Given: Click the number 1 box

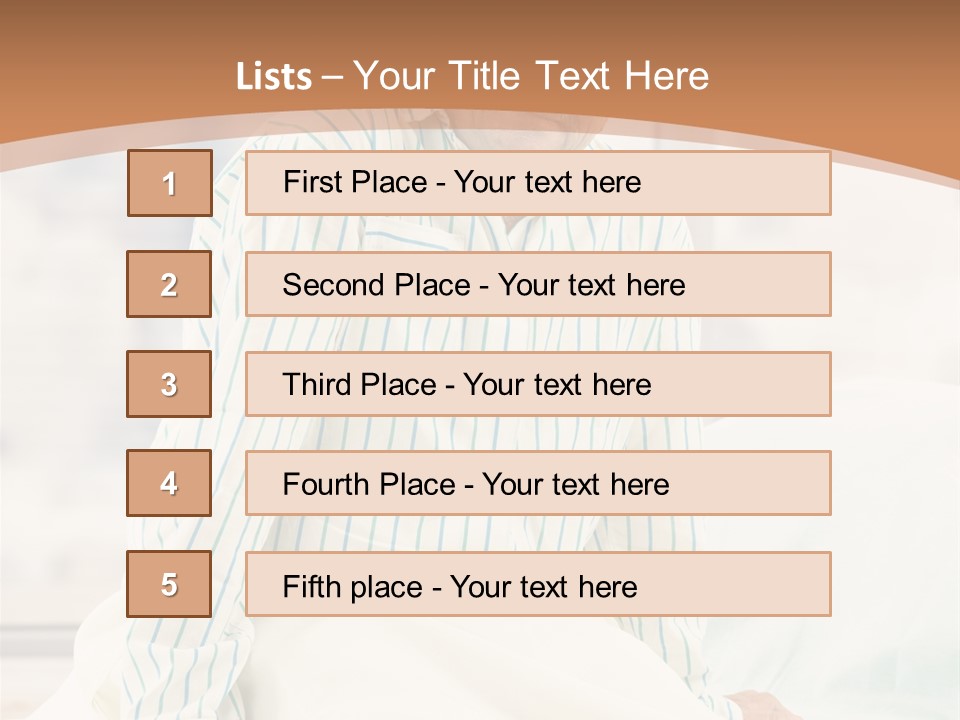Looking at the screenshot, I should (170, 183).
